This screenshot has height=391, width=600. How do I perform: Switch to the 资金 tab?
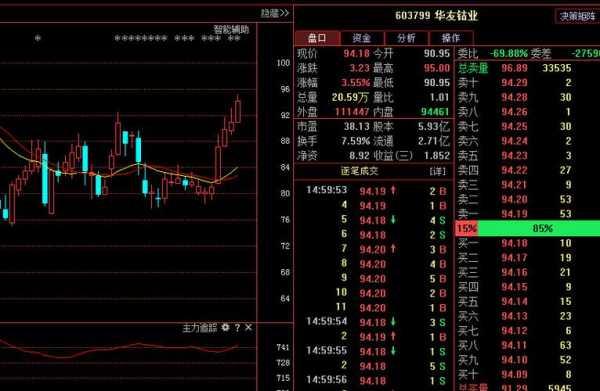(x=362, y=38)
